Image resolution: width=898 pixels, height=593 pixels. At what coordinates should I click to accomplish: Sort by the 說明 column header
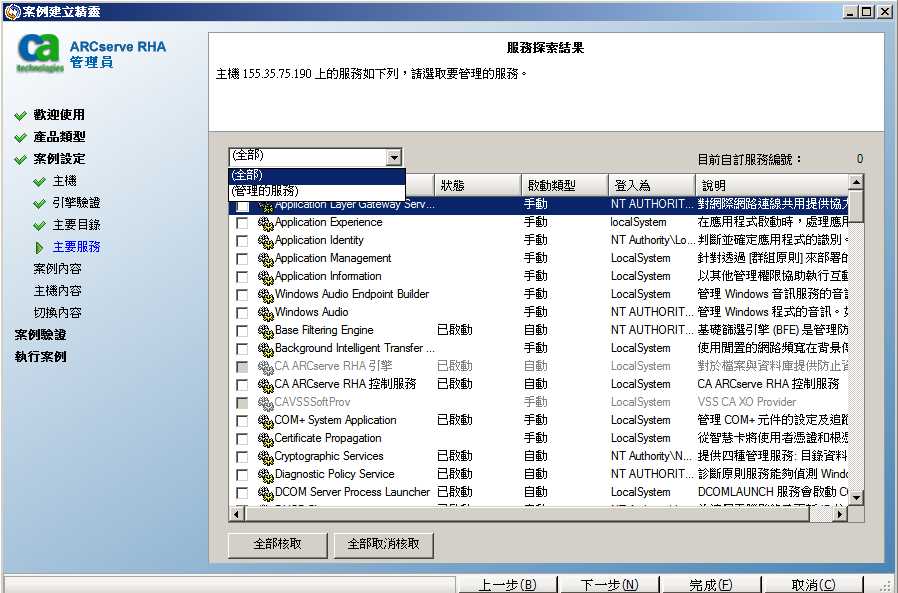point(772,186)
